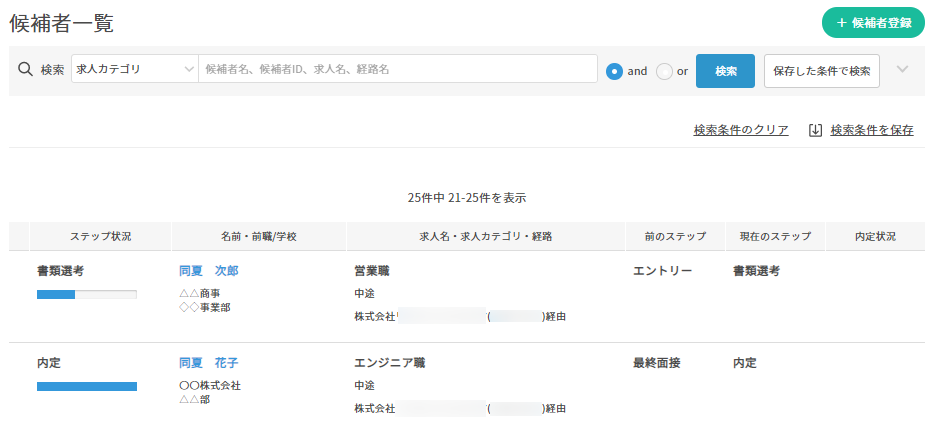Click the search magnifier icon
Image resolution: width=941 pixels, height=434 pixels.
26,70
